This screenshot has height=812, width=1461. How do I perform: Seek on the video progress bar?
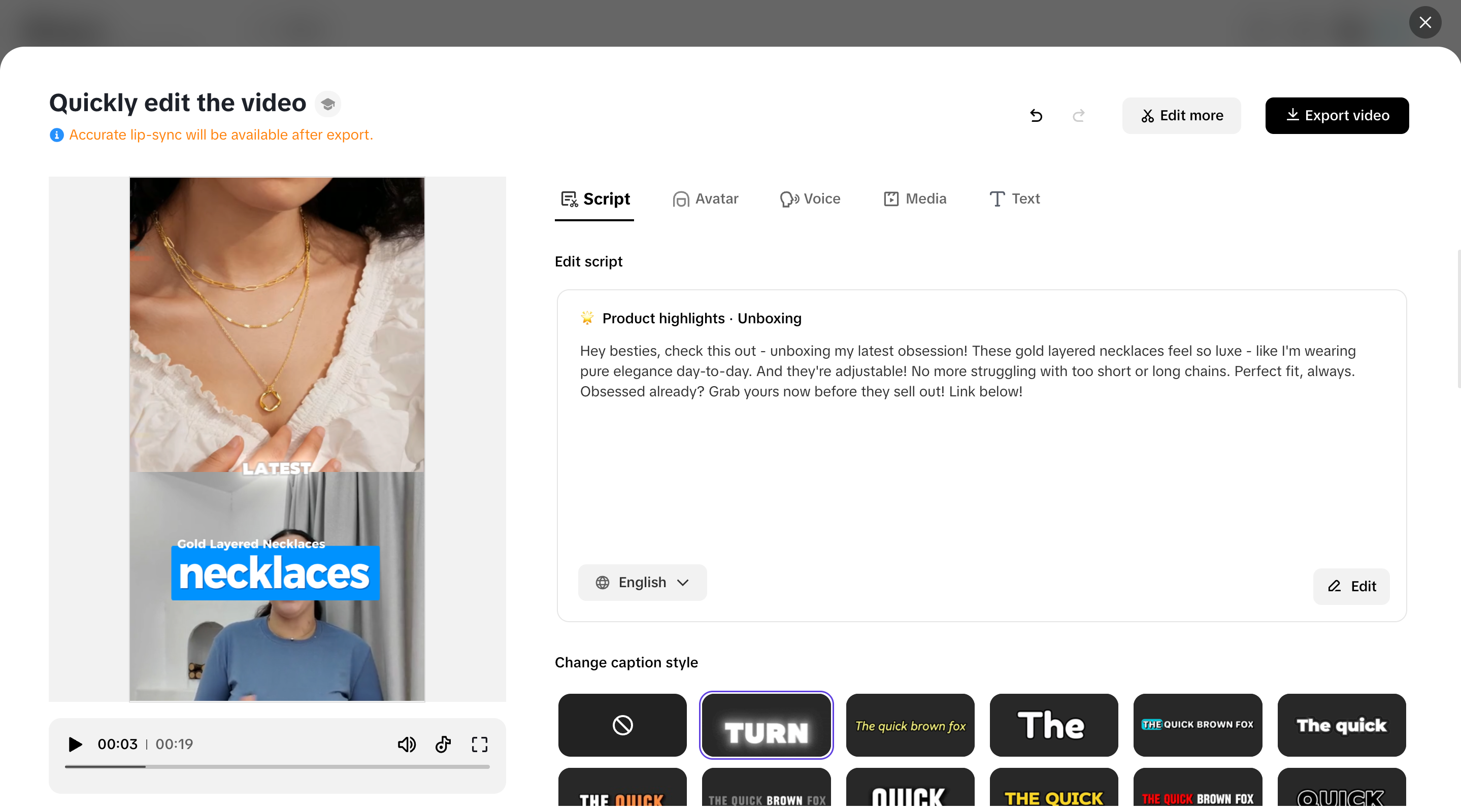click(277, 767)
